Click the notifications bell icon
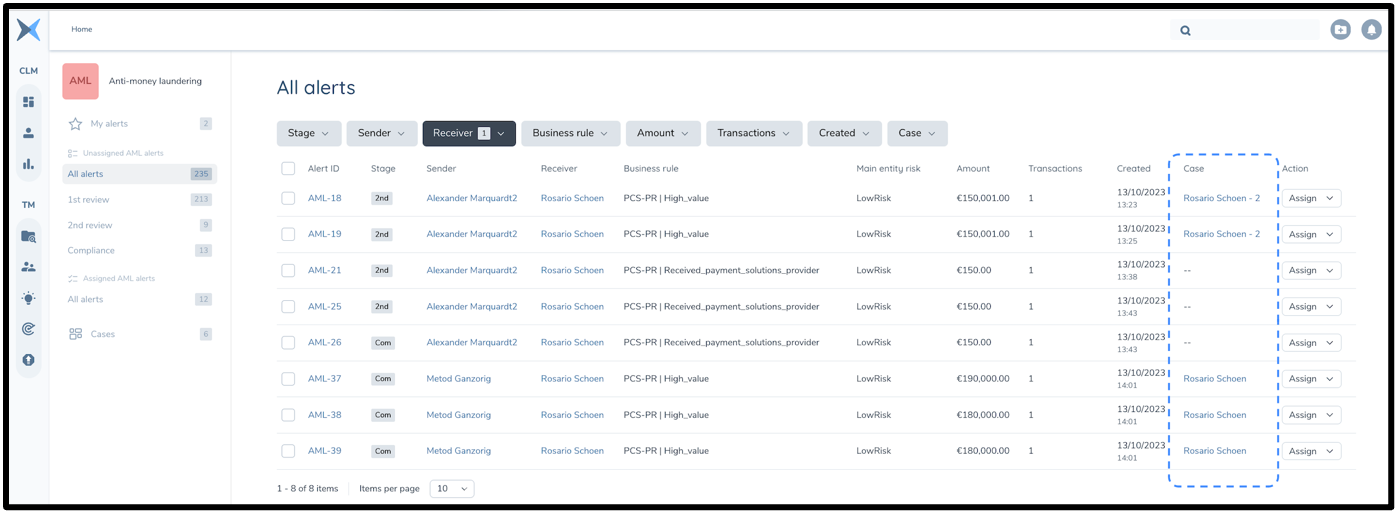This screenshot has width=1399, height=516. (x=1371, y=30)
